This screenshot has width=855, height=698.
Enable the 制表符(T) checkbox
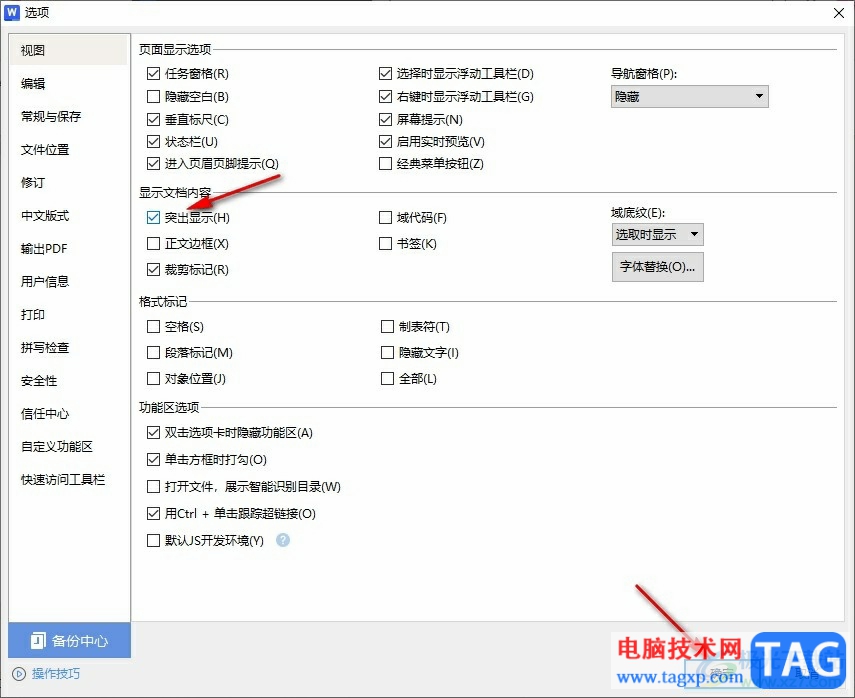pyautogui.click(x=387, y=326)
